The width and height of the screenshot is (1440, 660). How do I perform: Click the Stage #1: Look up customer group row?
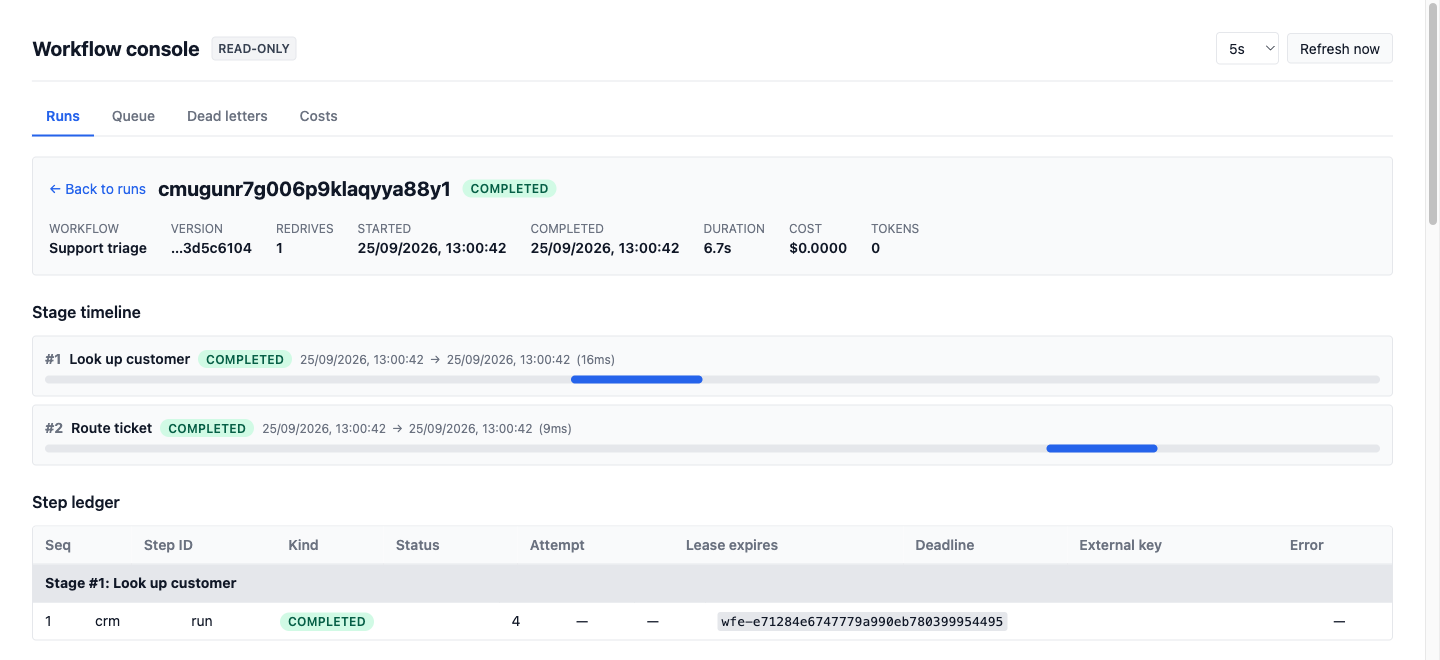point(712,583)
